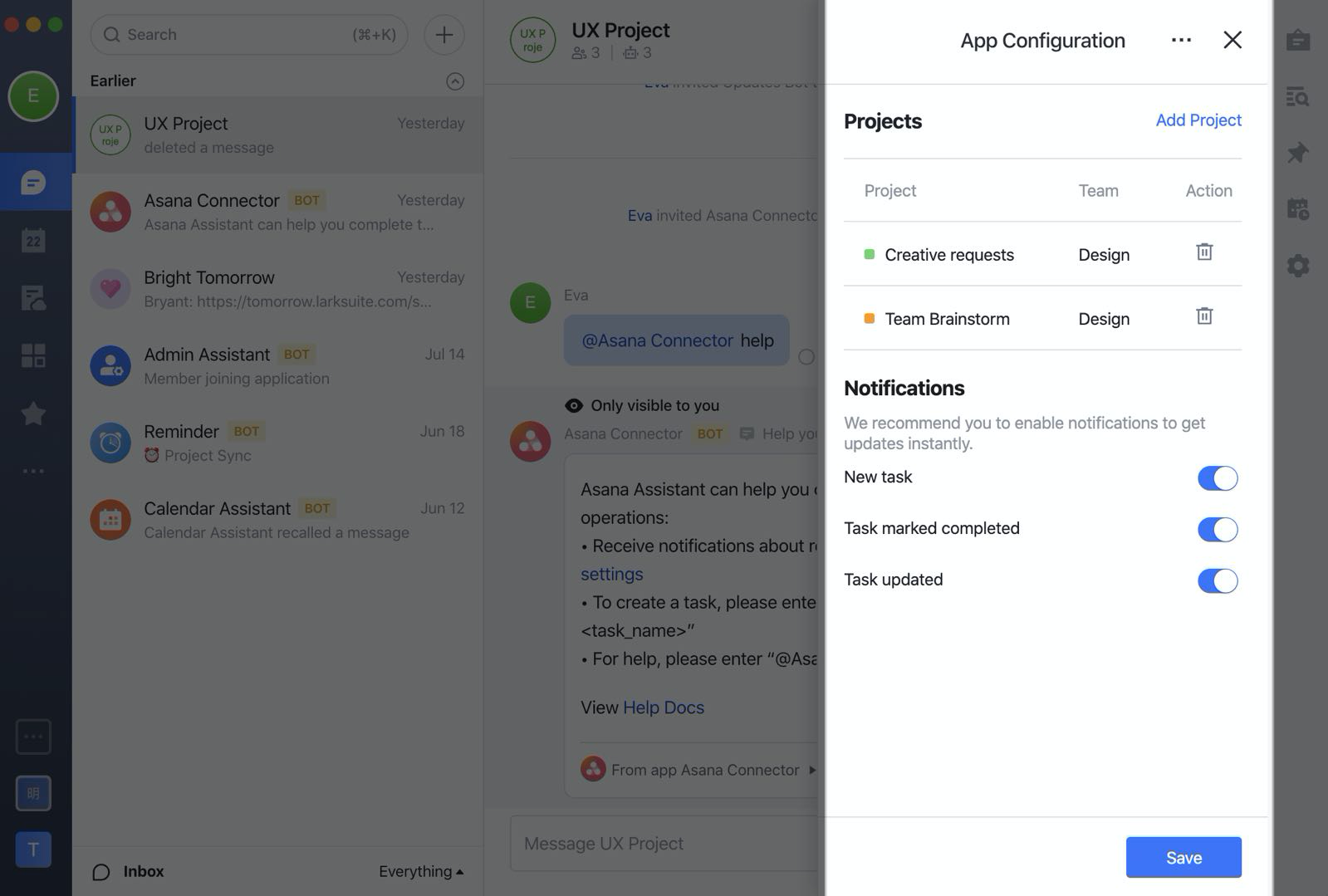Collapse the Earlier chat section

455,81
